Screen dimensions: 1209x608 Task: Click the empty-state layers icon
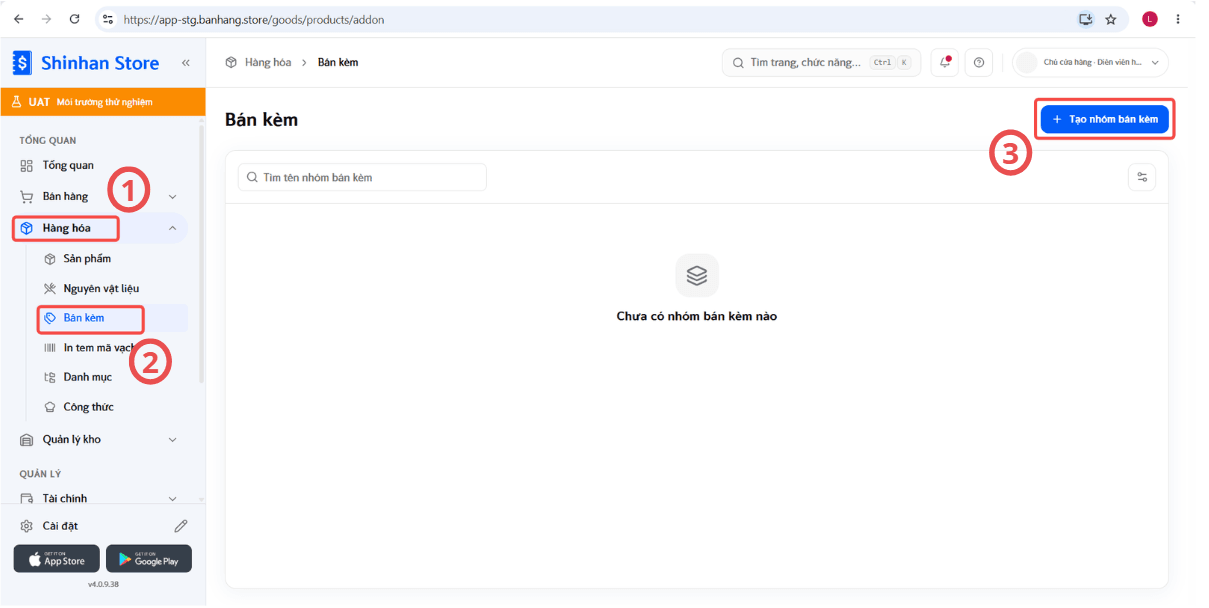[x=697, y=275]
